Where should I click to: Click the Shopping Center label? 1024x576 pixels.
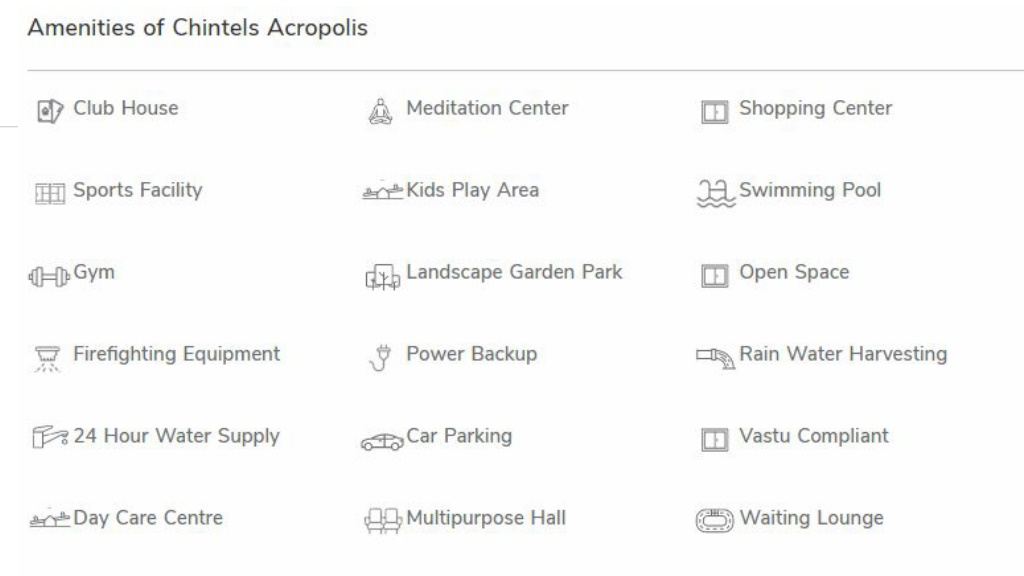pos(815,108)
